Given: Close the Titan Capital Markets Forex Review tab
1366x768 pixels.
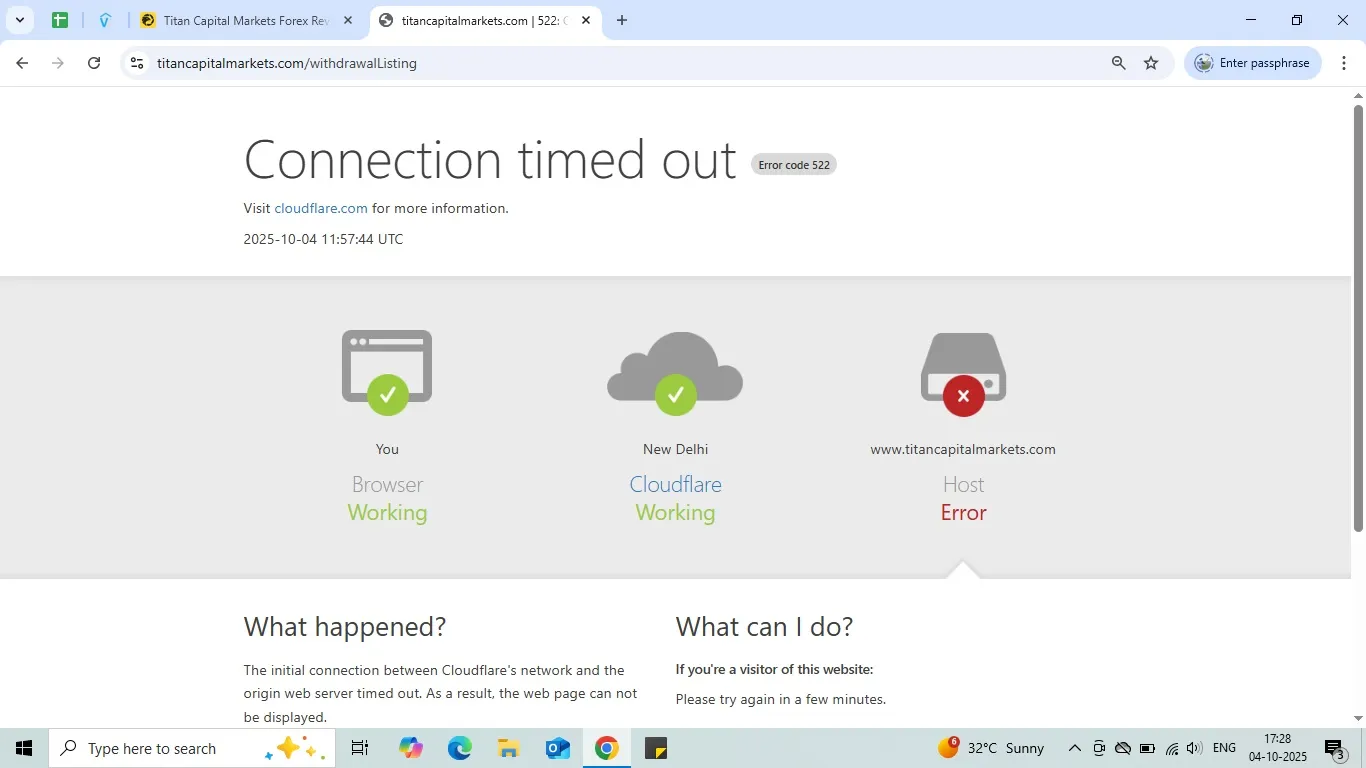Looking at the screenshot, I should click(x=348, y=20).
